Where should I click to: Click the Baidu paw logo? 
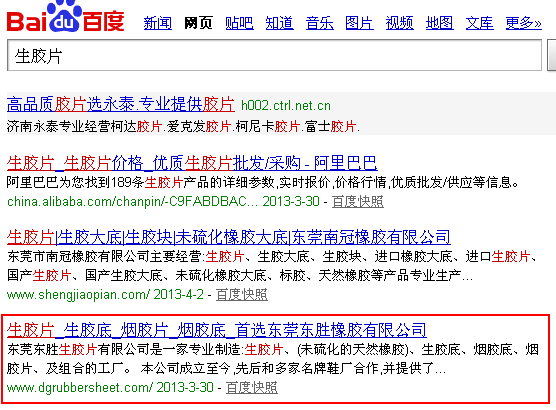pyautogui.click(x=66, y=17)
